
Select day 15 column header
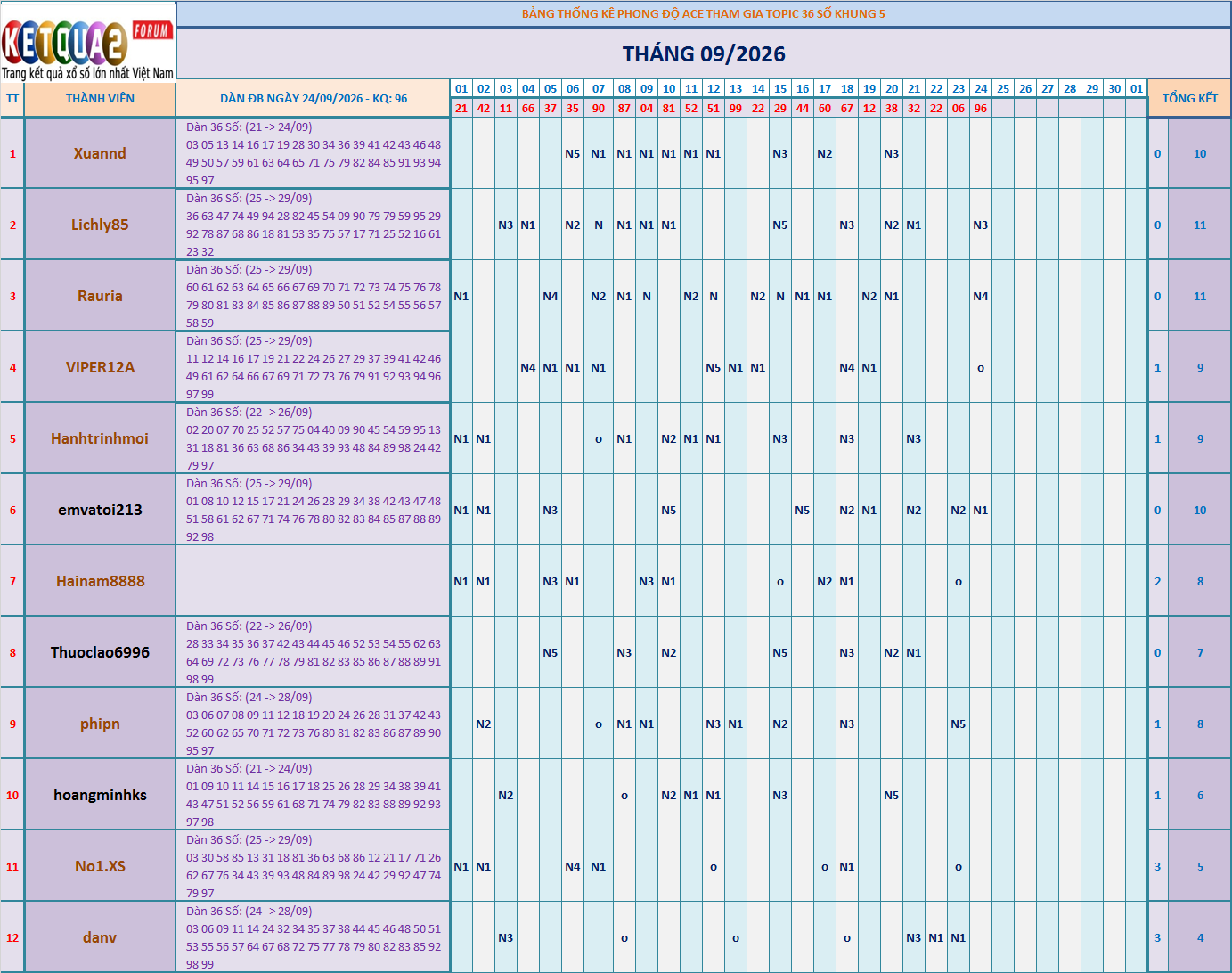(780, 89)
